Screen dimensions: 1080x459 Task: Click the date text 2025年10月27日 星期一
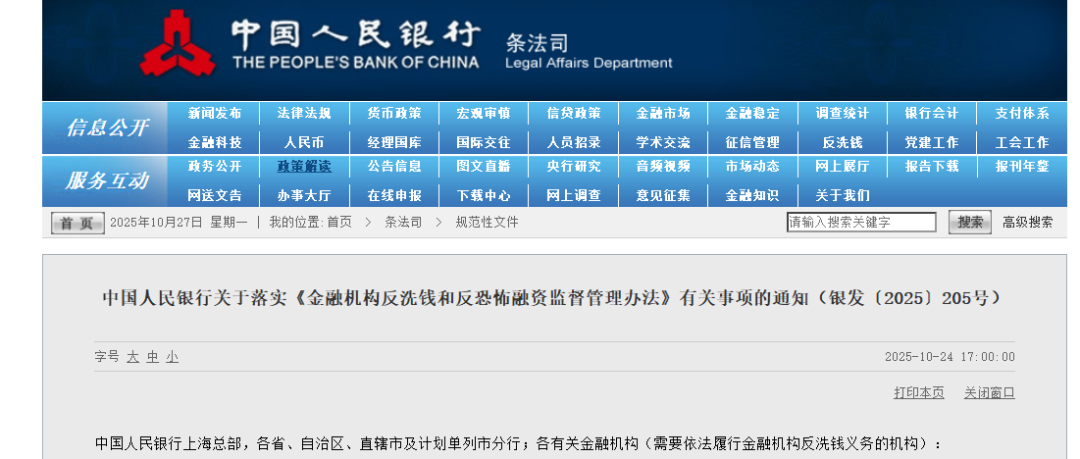[x=178, y=223]
